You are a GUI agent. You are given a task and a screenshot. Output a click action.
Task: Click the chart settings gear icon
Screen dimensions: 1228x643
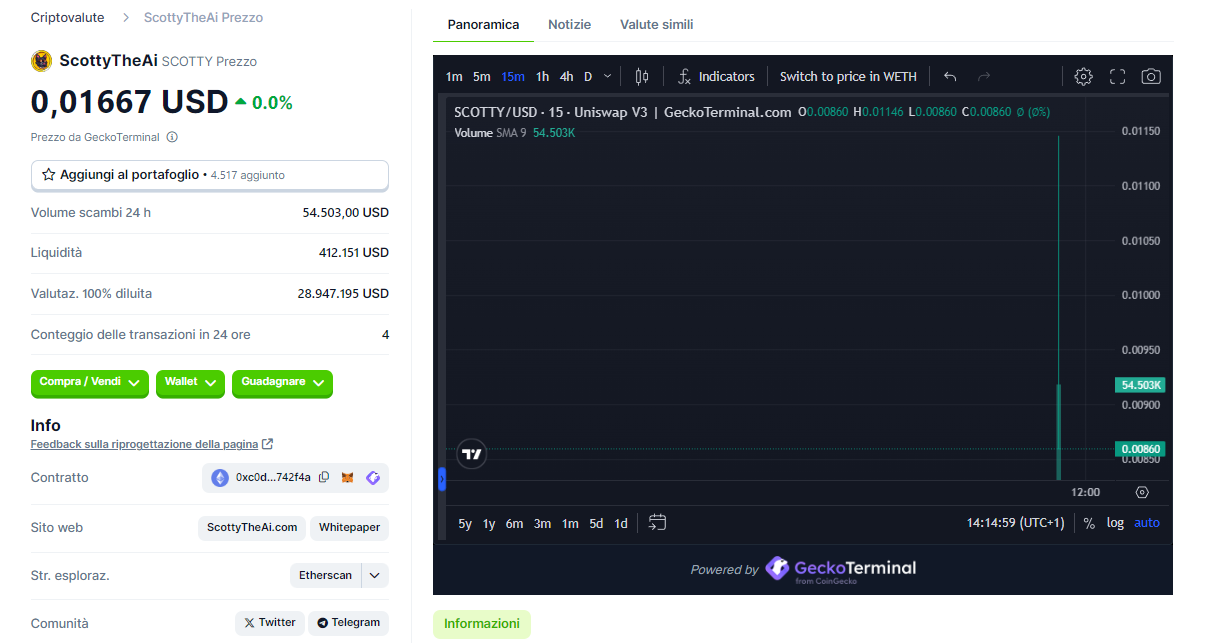(x=1083, y=77)
